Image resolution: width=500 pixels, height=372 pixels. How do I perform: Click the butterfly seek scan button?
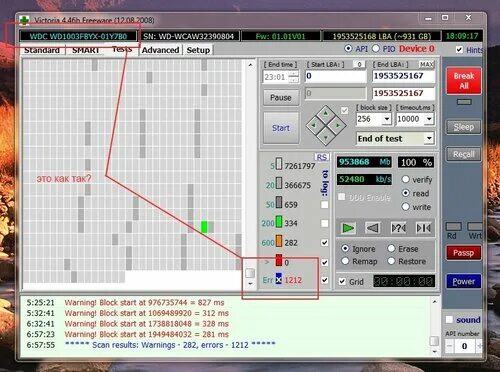pos(424,228)
